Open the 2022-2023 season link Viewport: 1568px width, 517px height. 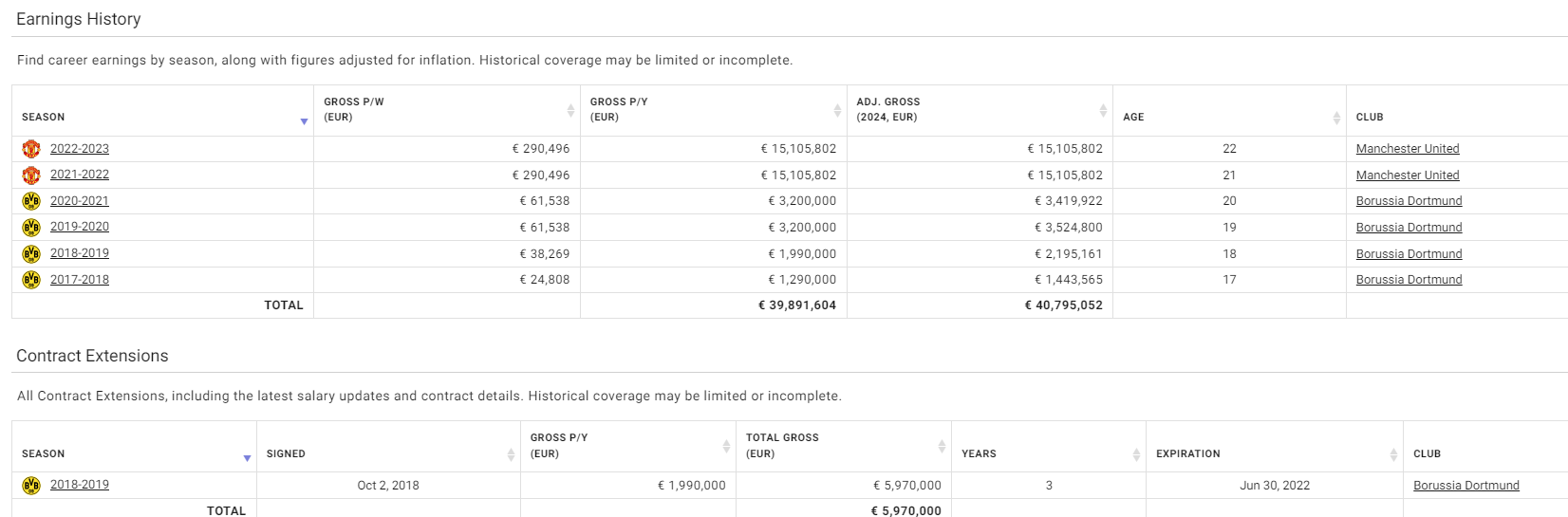point(80,149)
